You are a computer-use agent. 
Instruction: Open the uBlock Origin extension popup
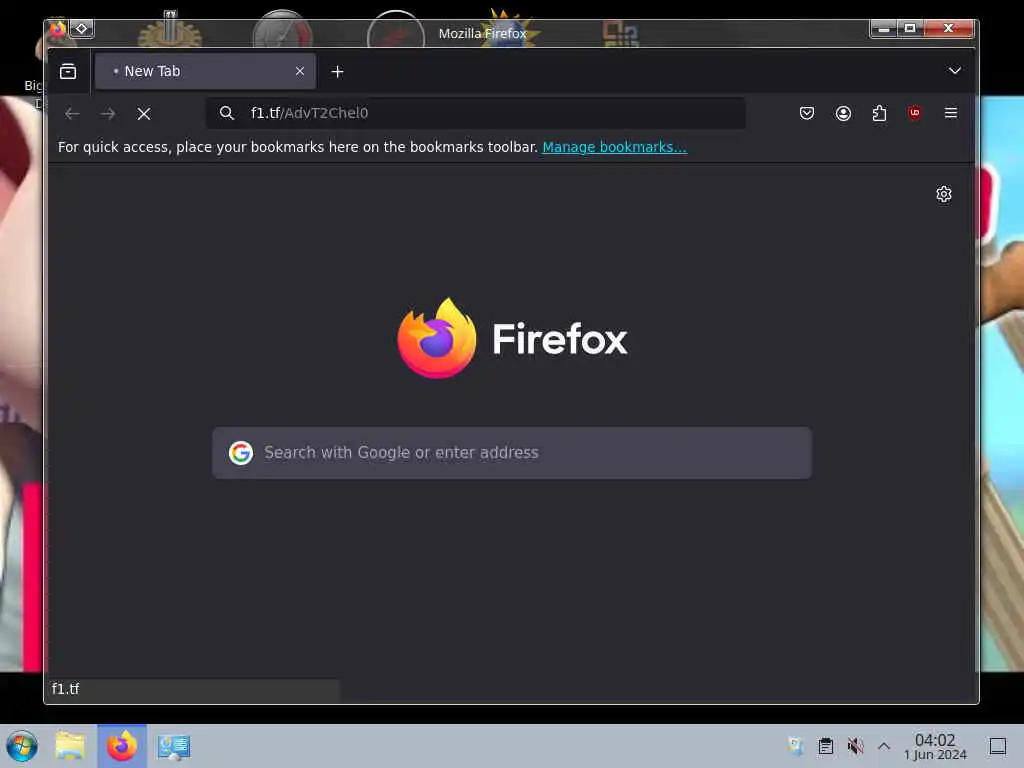(x=914, y=113)
